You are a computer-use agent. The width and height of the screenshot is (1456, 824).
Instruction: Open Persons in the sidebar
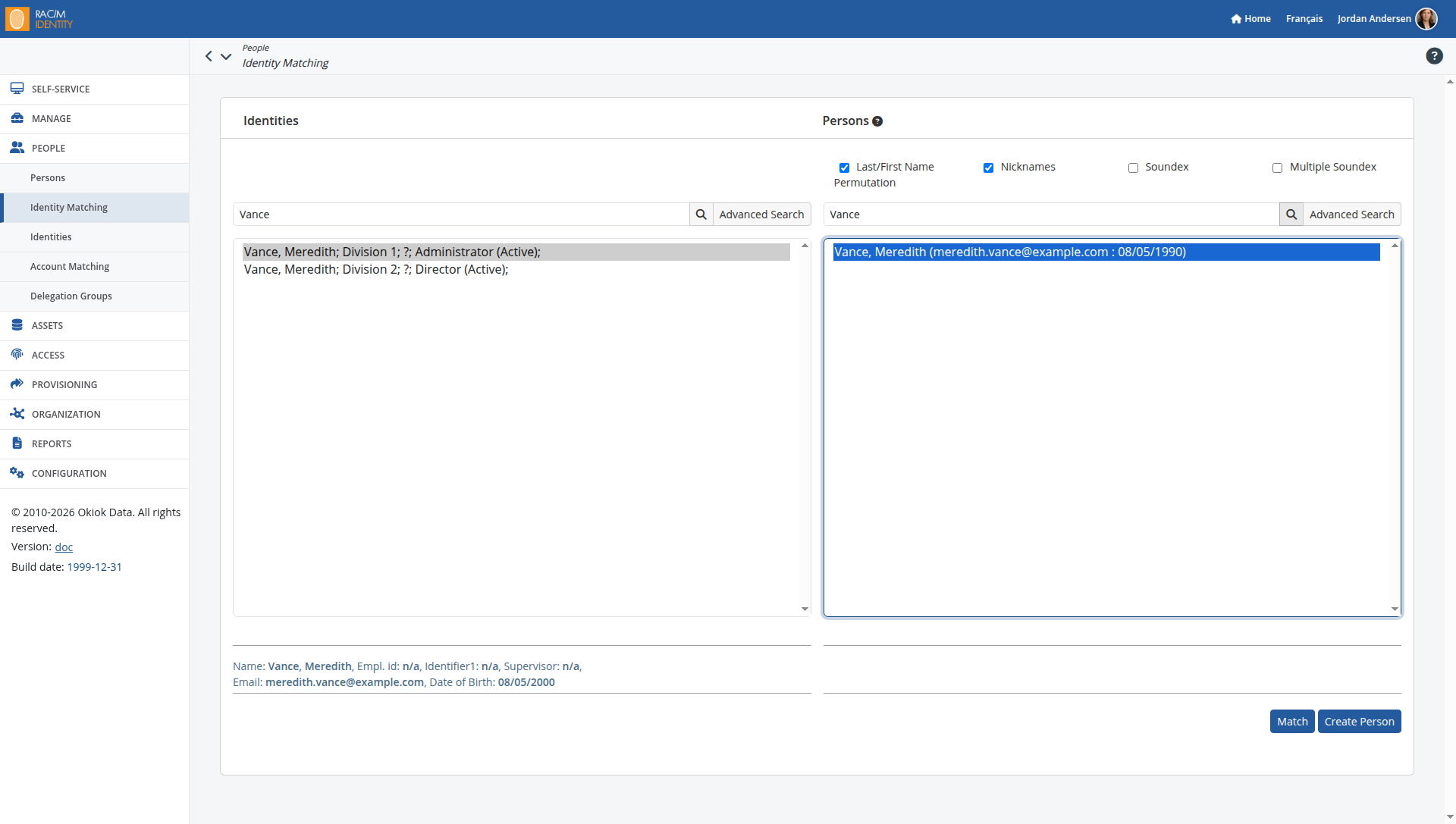[x=95, y=178]
